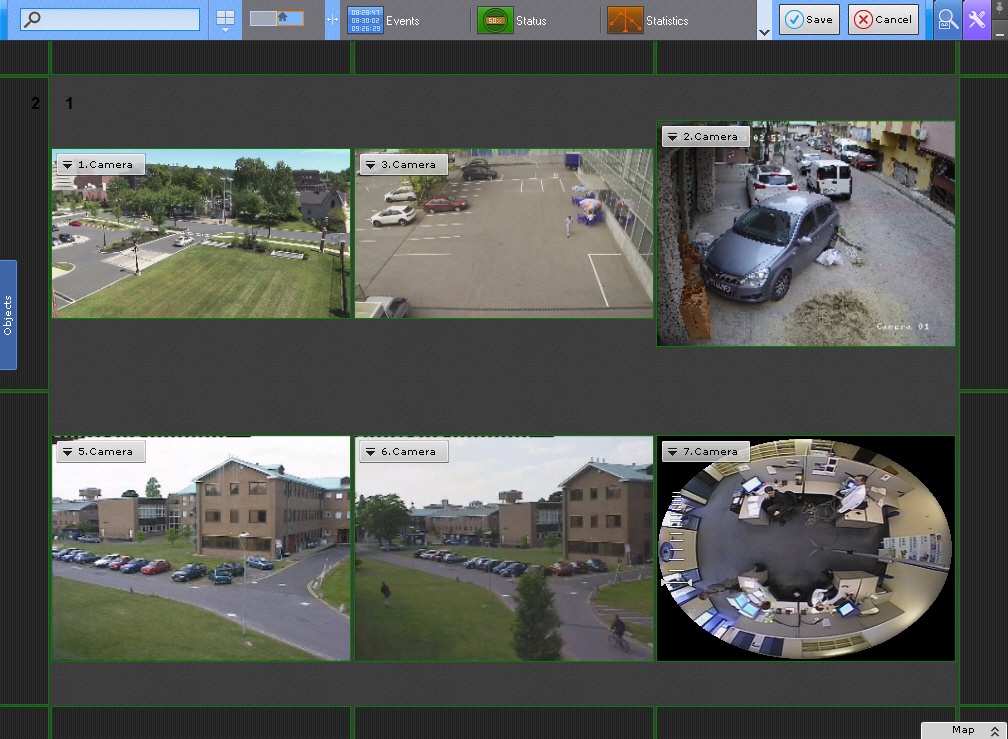Open the 5.Camera dropdown menu

67,452
